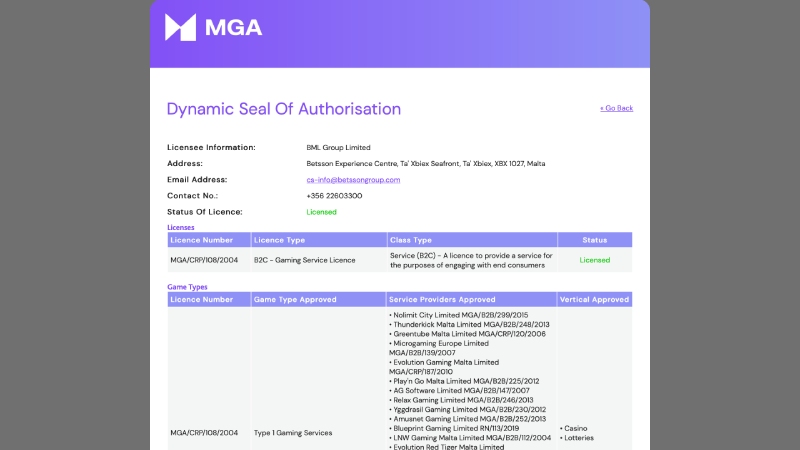Click the Licensee Information label
The image size is (800, 450).
pos(211,147)
